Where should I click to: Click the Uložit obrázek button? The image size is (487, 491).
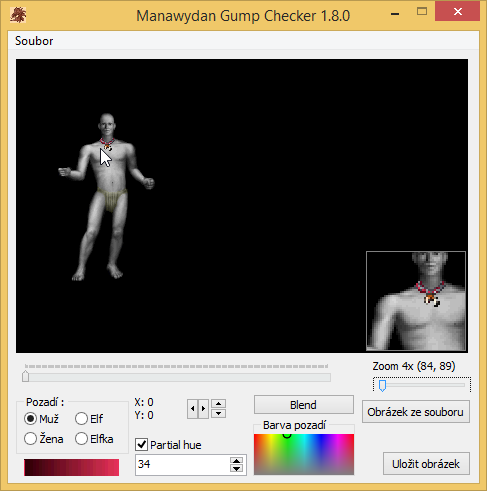click(x=426, y=464)
